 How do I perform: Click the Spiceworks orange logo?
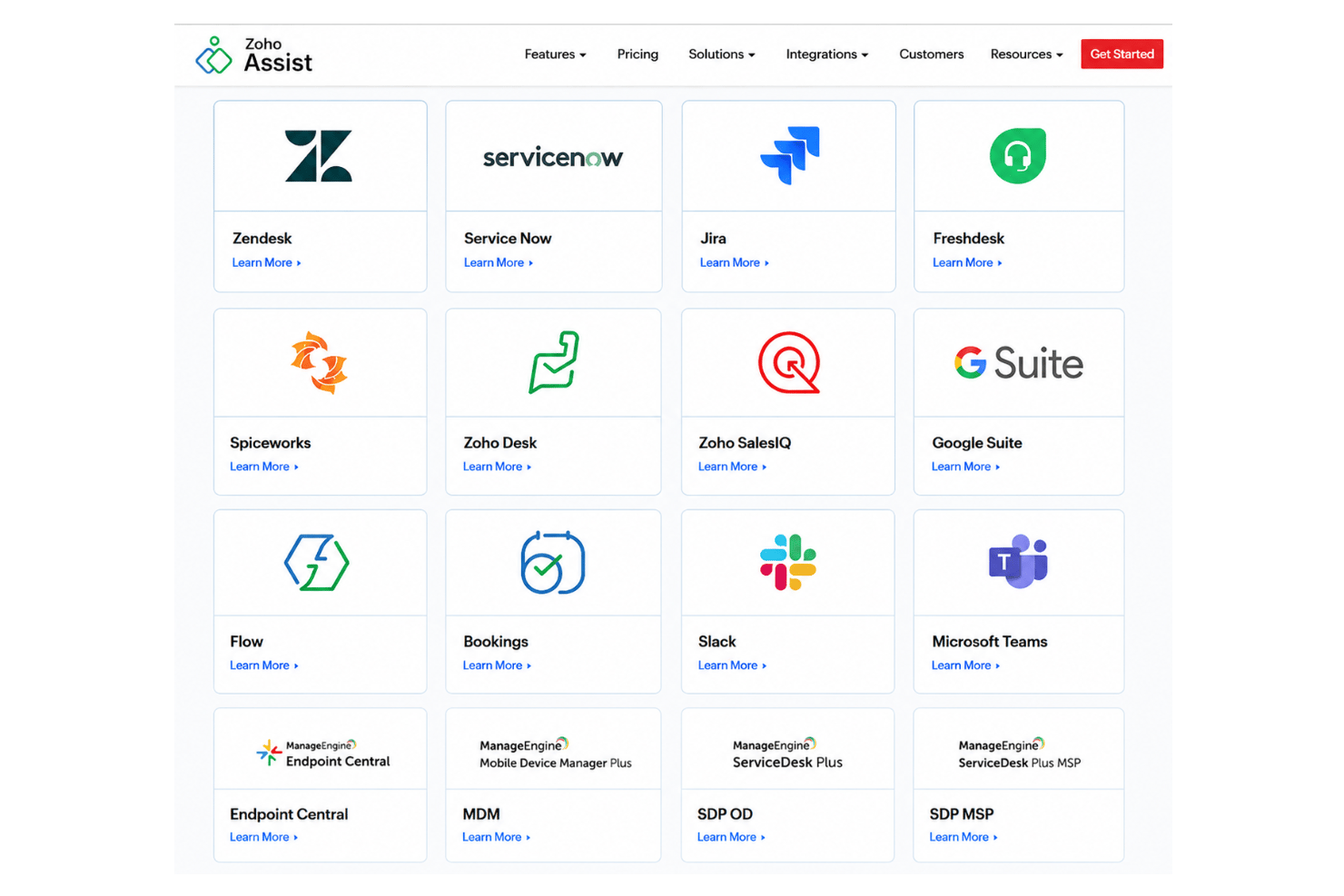coord(319,363)
